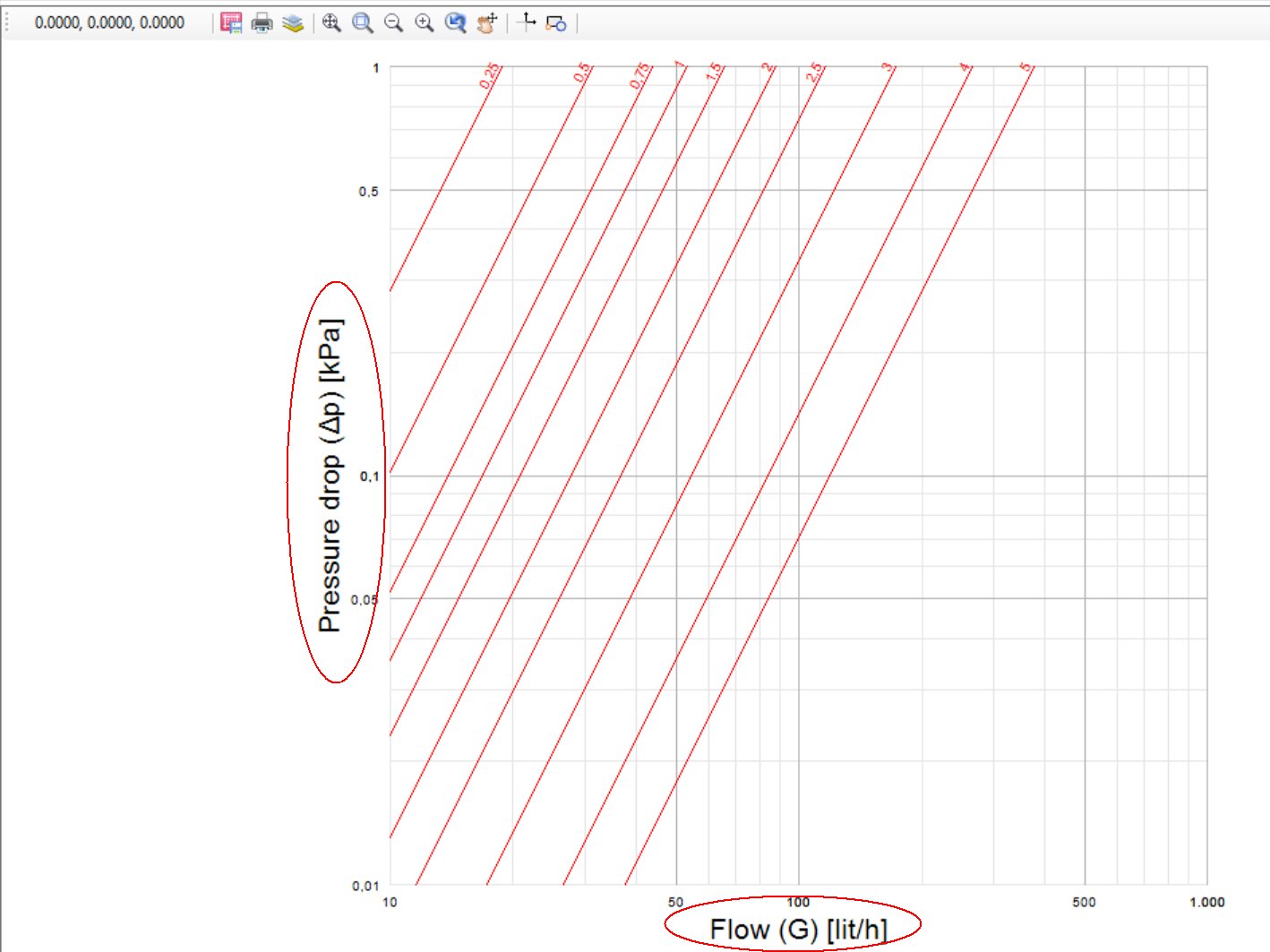Viewport: 1270px width, 952px height.
Task: Activate the zoom previous tool
Action: tap(455, 23)
